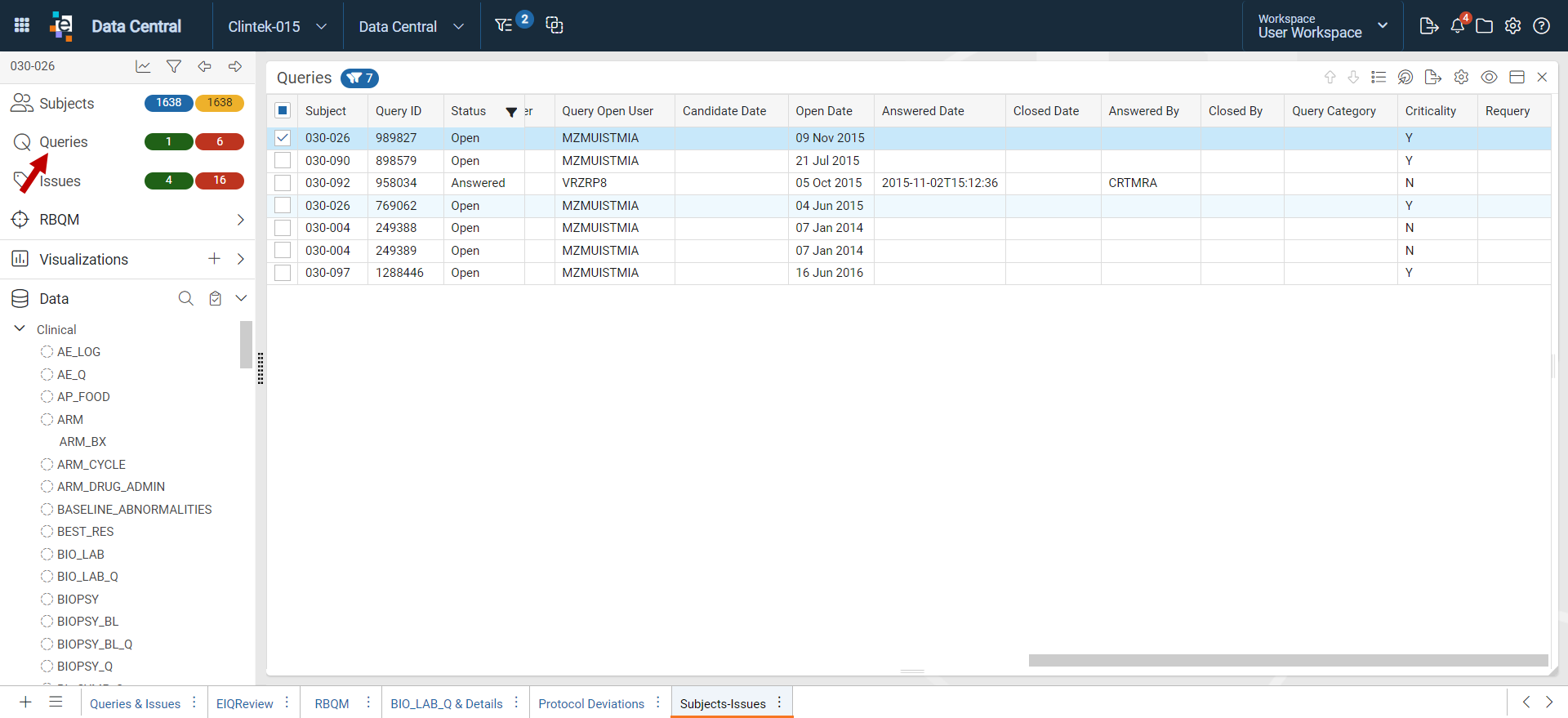Open the settings gear in top header
This screenshot has width=1568, height=718.
click(1513, 26)
